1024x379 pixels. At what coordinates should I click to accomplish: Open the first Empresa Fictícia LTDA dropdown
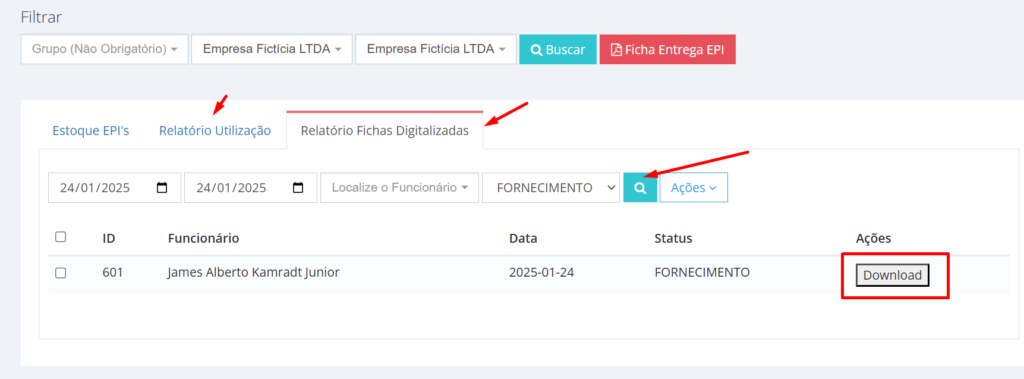272,50
